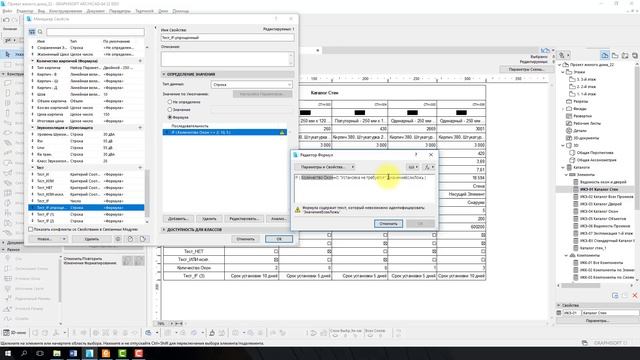Click the help question mark in Formula Editor
640x360 pixels.
pyautogui.click(x=416, y=155)
